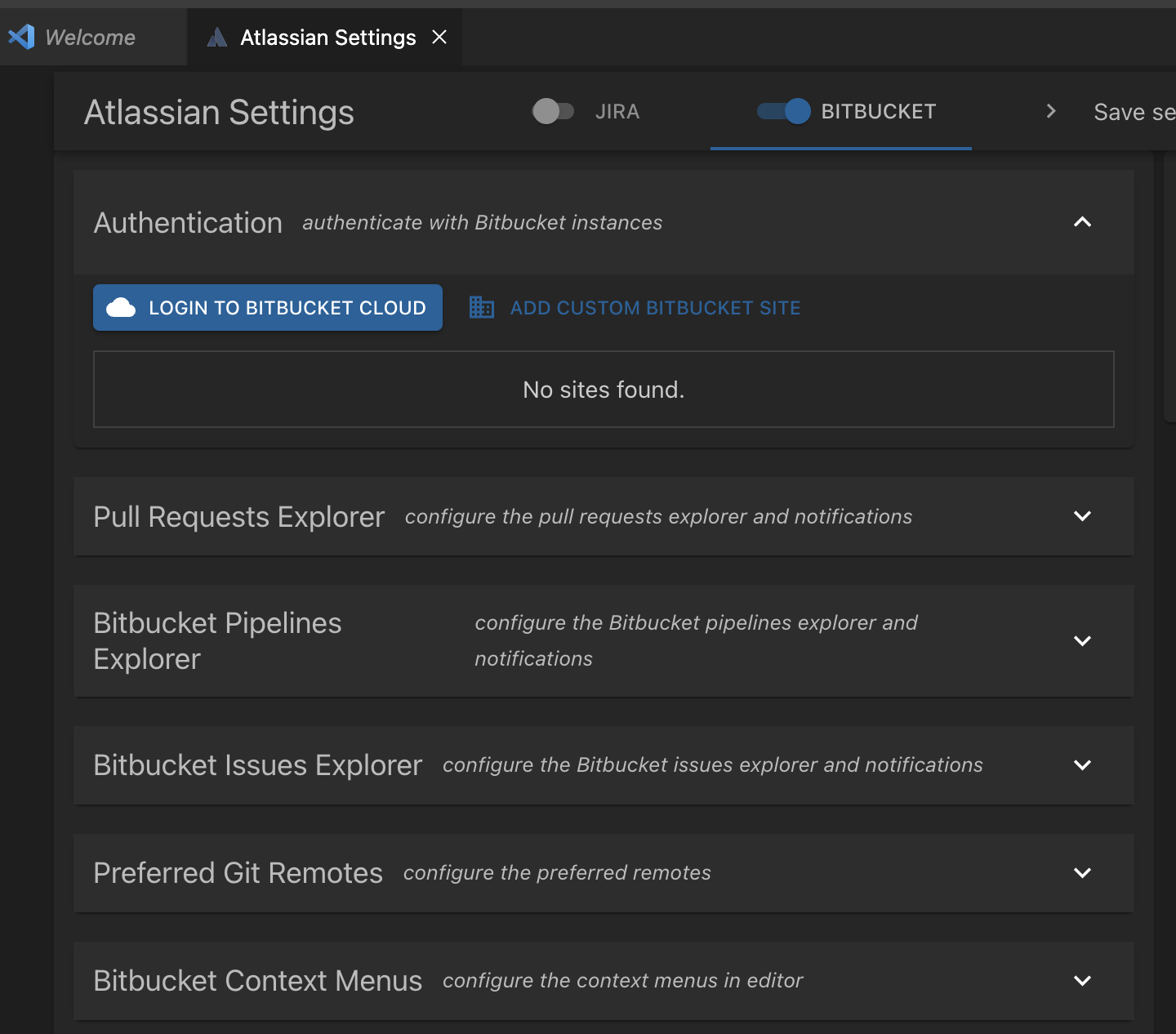Disable the Bitbucket toggle switch

pyautogui.click(x=784, y=111)
